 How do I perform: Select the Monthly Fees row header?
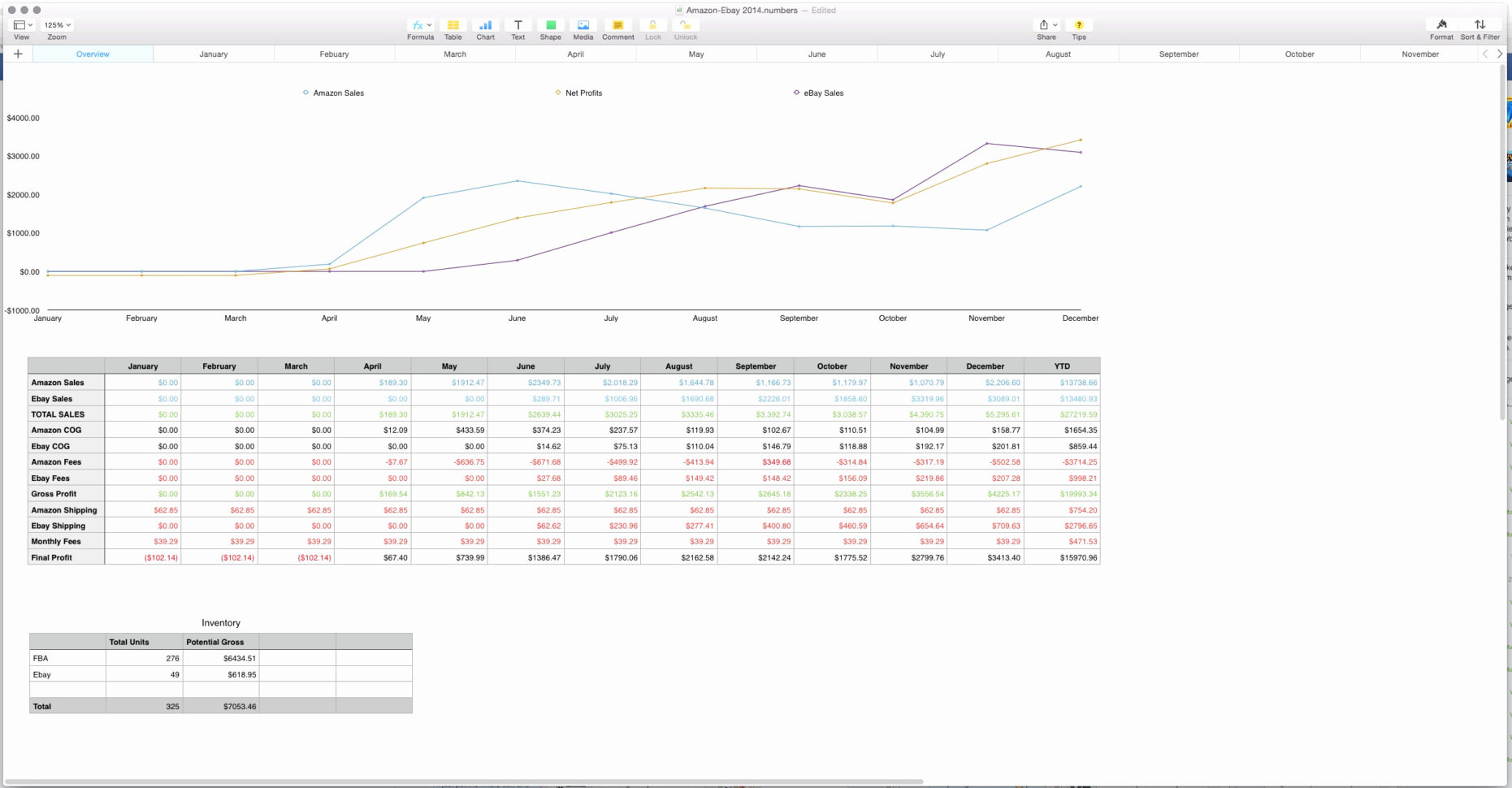tap(66, 541)
